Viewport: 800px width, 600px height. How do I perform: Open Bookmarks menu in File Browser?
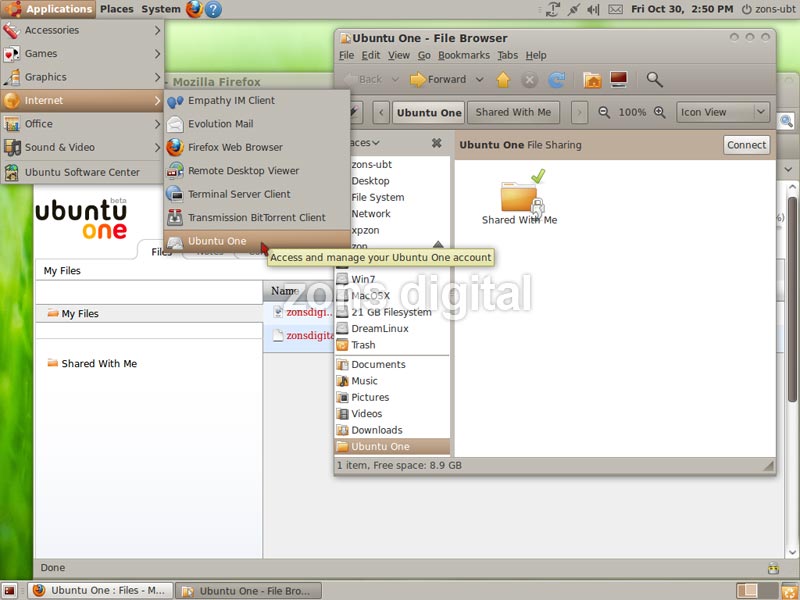[464, 55]
